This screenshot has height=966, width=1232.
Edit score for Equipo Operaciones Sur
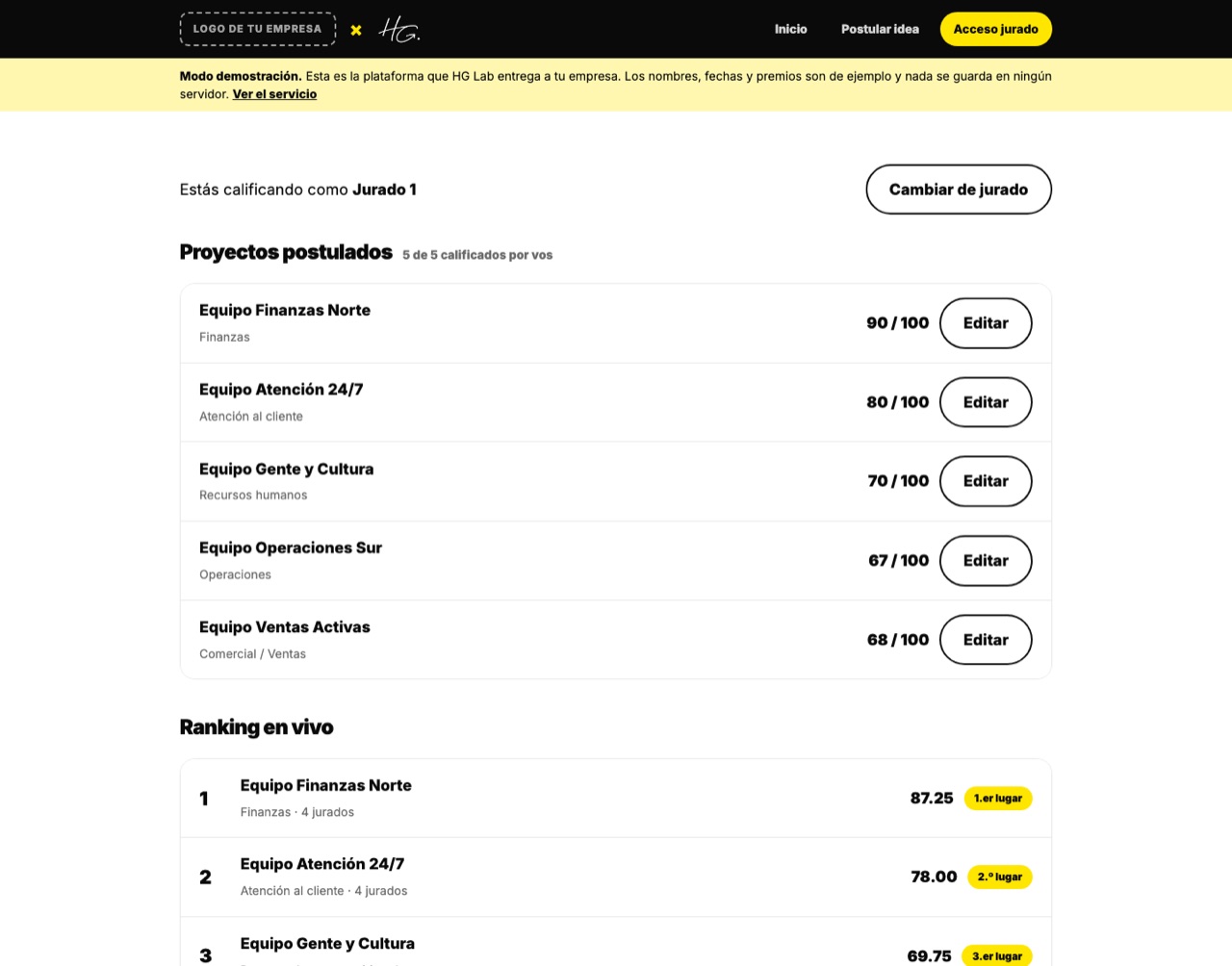coord(986,561)
